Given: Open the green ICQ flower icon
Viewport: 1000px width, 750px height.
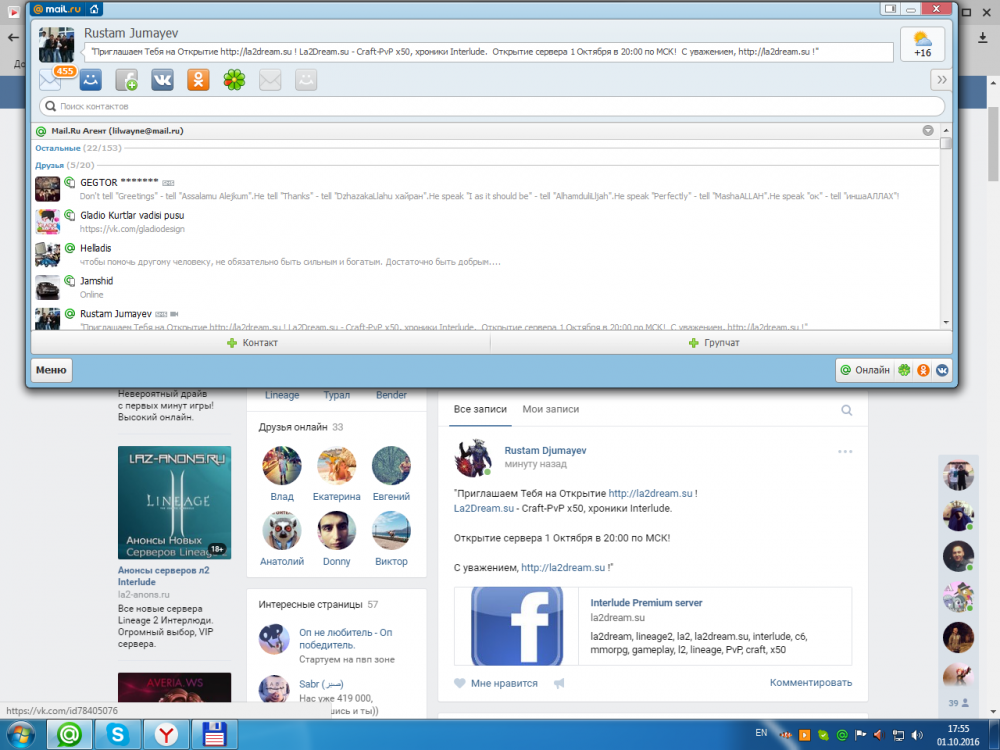Looking at the screenshot, I should (233, 80).
